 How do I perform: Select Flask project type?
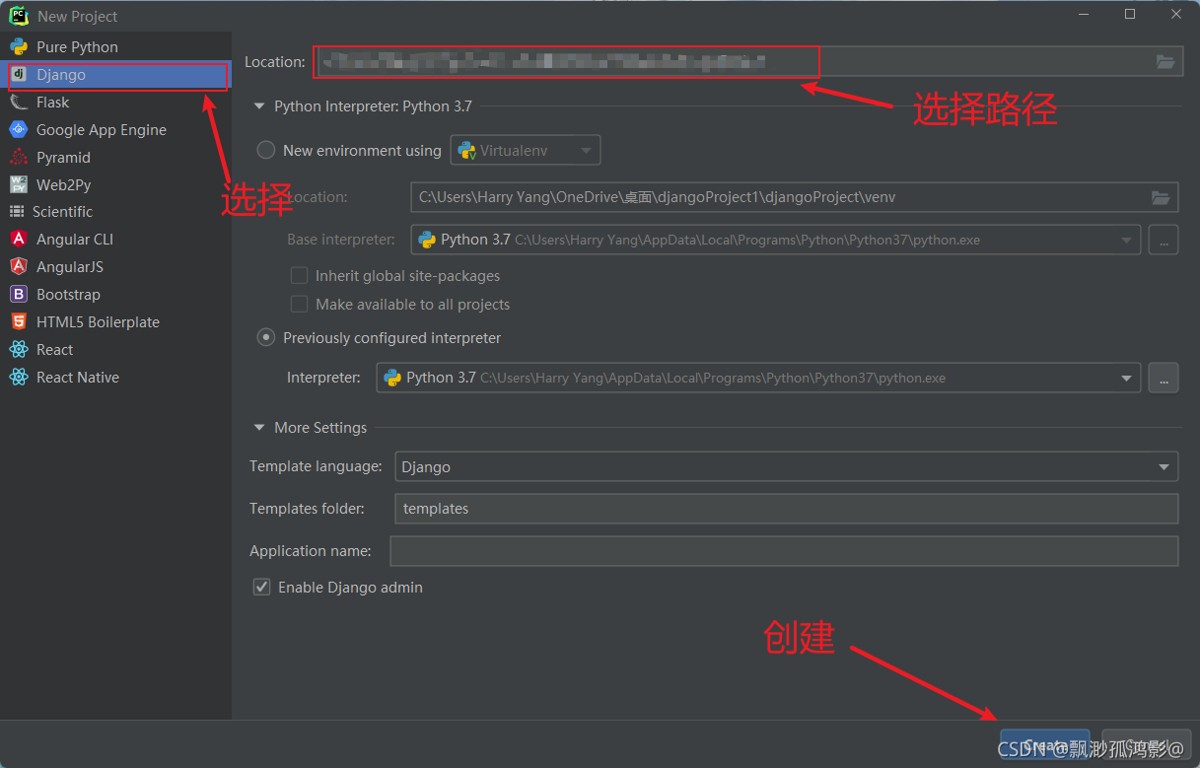(x=116, y=102)
